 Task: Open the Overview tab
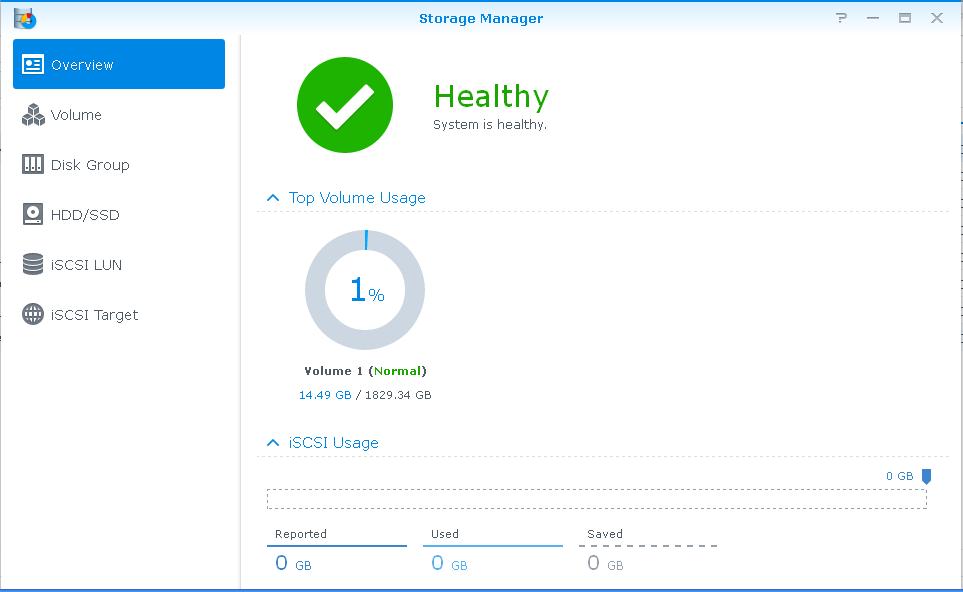pyautogui.click(x=119, y=64)
